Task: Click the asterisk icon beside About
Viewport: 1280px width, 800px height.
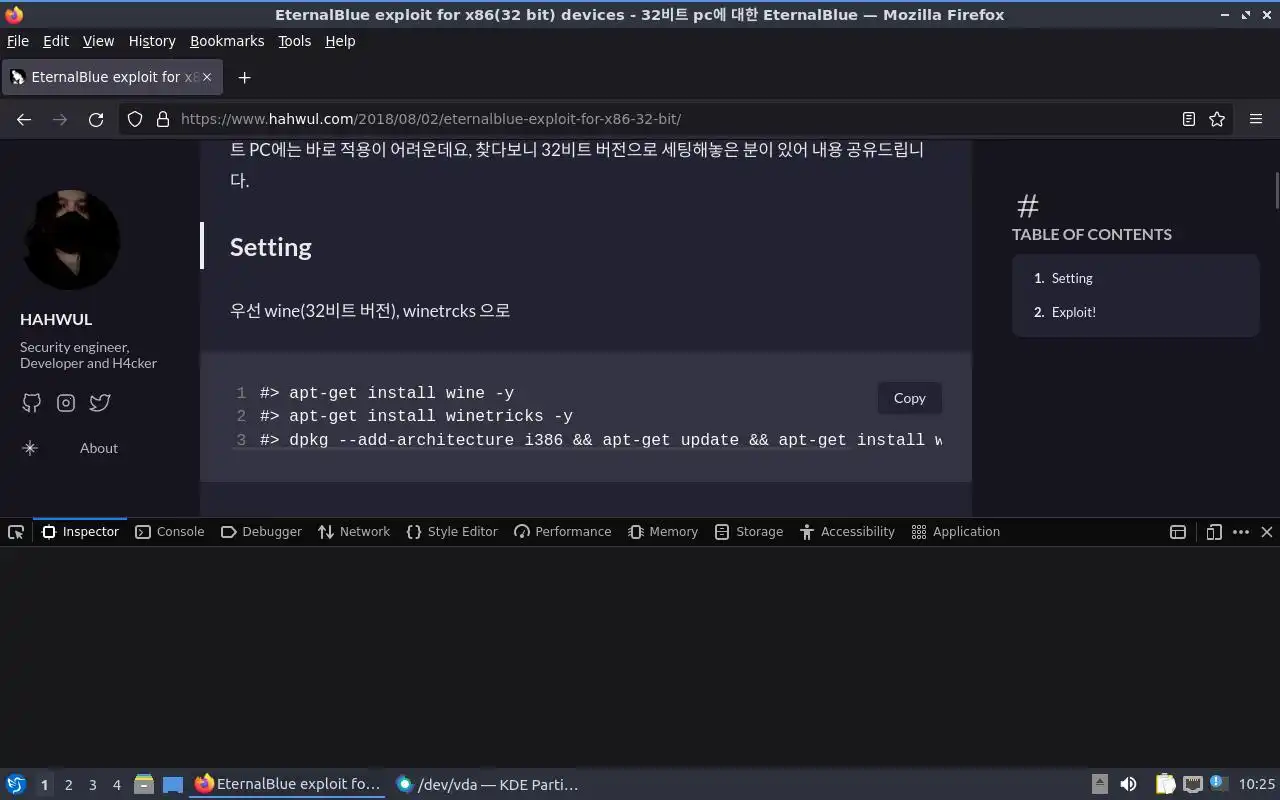Action: point(30,448)
